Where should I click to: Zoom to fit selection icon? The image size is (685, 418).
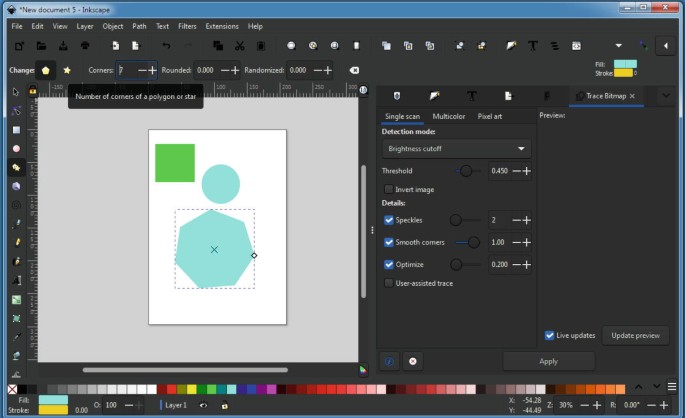[x=291, y=45]
